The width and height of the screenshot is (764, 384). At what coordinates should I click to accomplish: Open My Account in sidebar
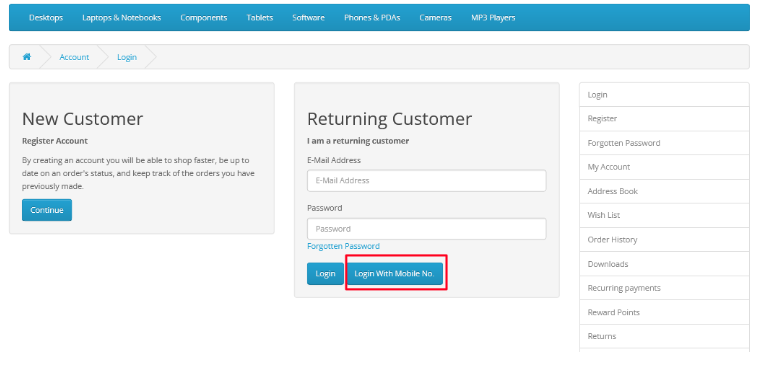point(664,167)
